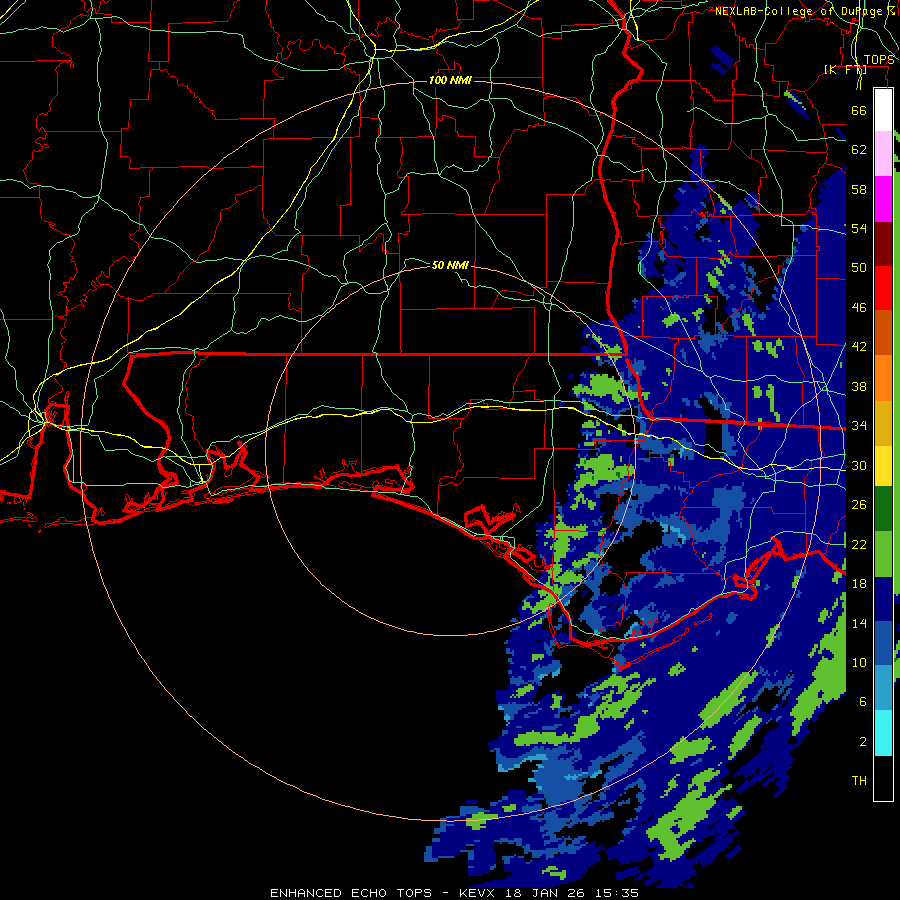Click the 58 legend scale value
The image size is (900, 900).
coord(859,189)
